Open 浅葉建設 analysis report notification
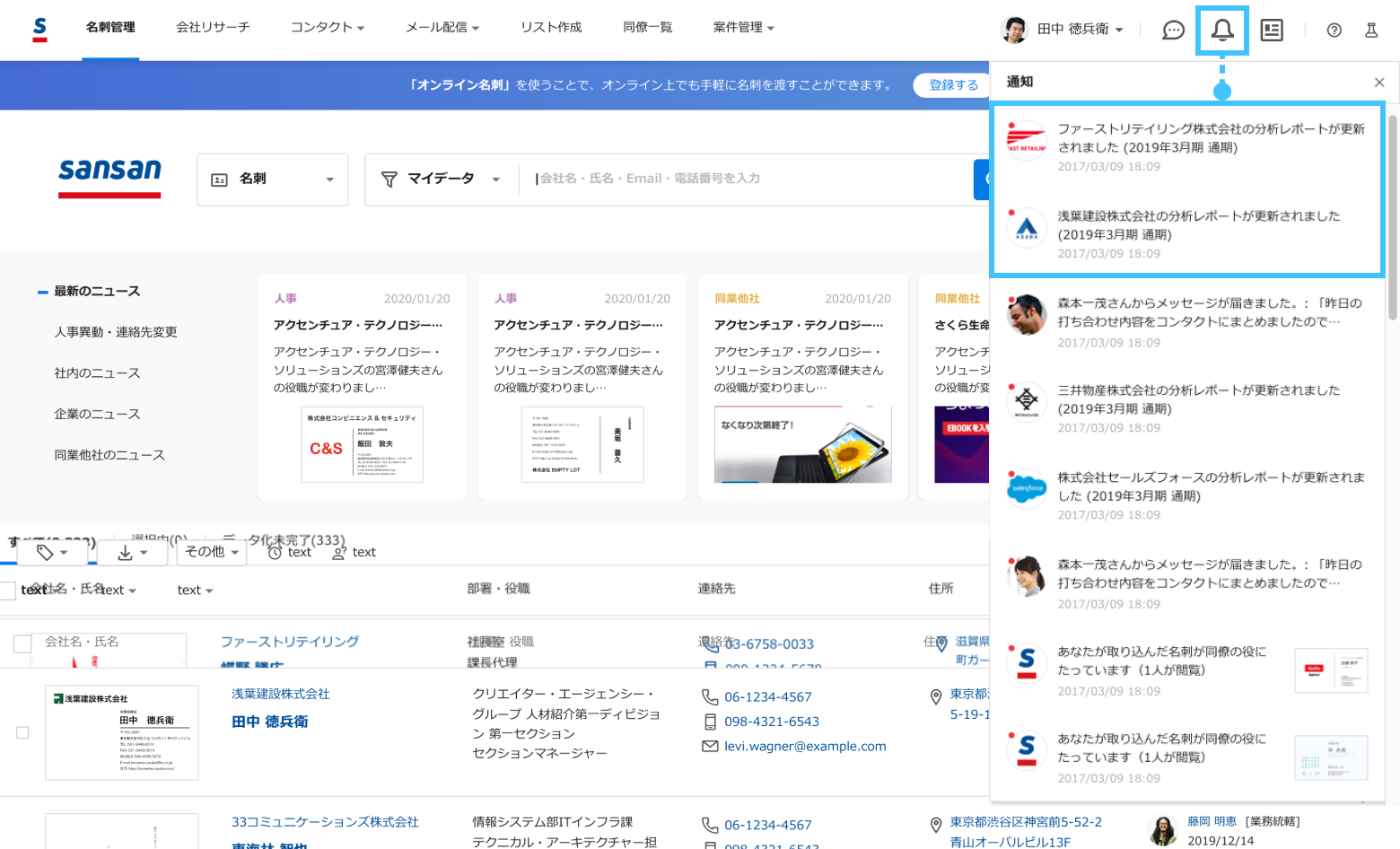Screen dimensions: 1400x849 (1188, 233)
